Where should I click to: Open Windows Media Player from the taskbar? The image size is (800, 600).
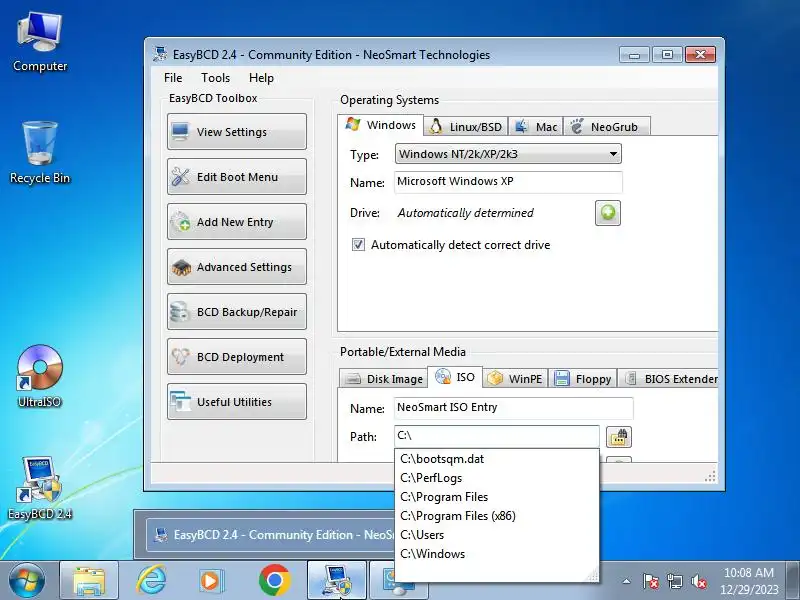point(210,581)
